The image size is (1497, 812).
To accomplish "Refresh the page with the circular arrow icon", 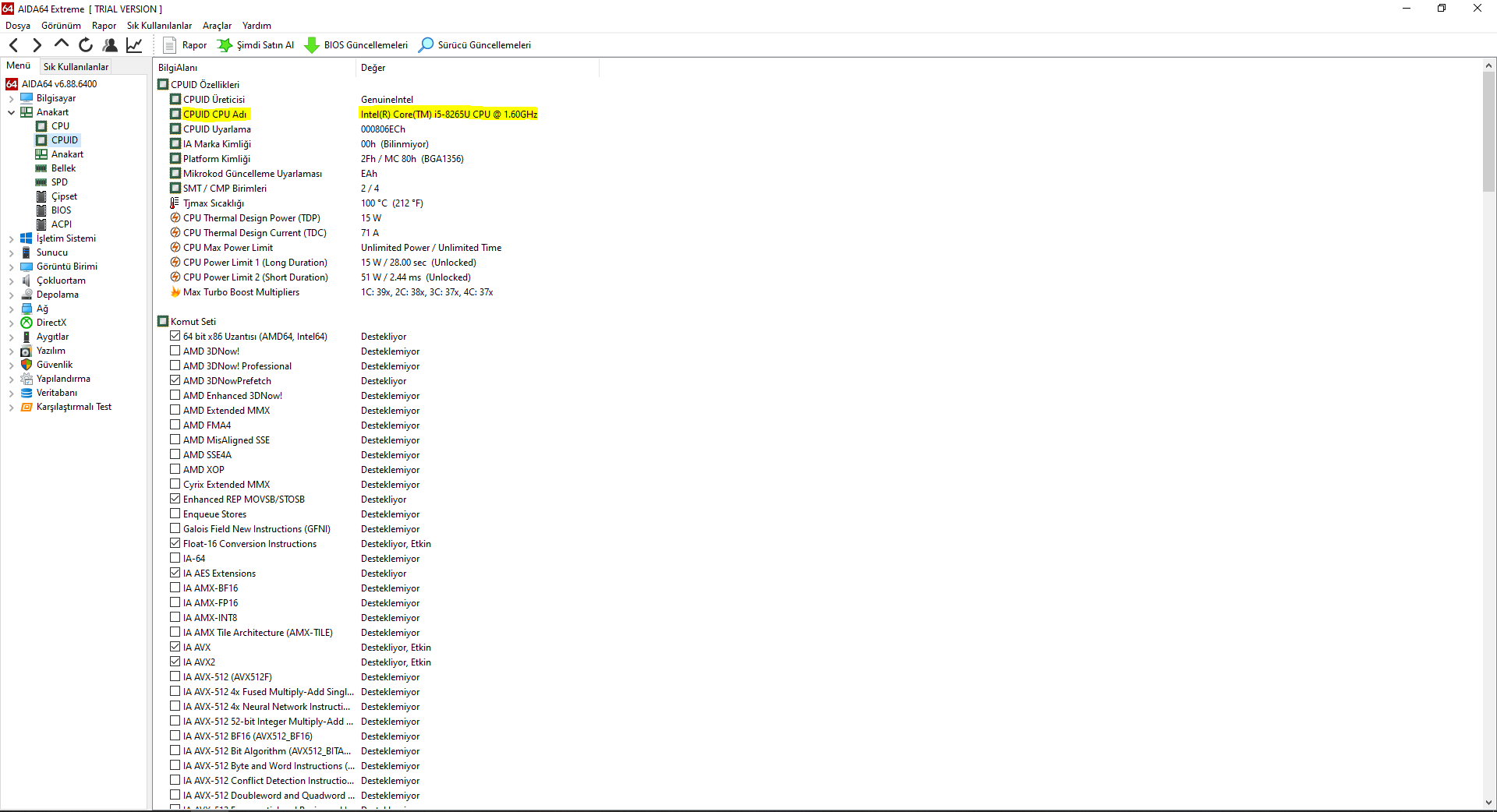I will click(x=86, y=45).
